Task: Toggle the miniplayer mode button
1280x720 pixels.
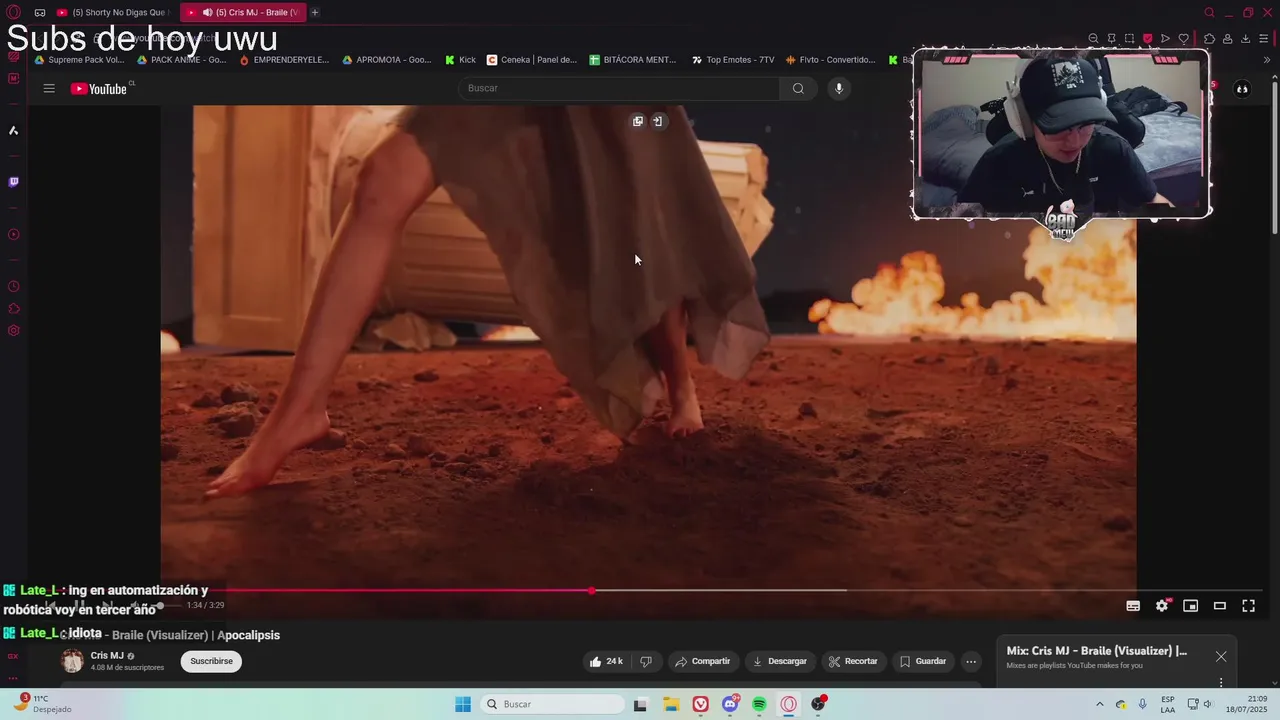Action: (1191, 605)
